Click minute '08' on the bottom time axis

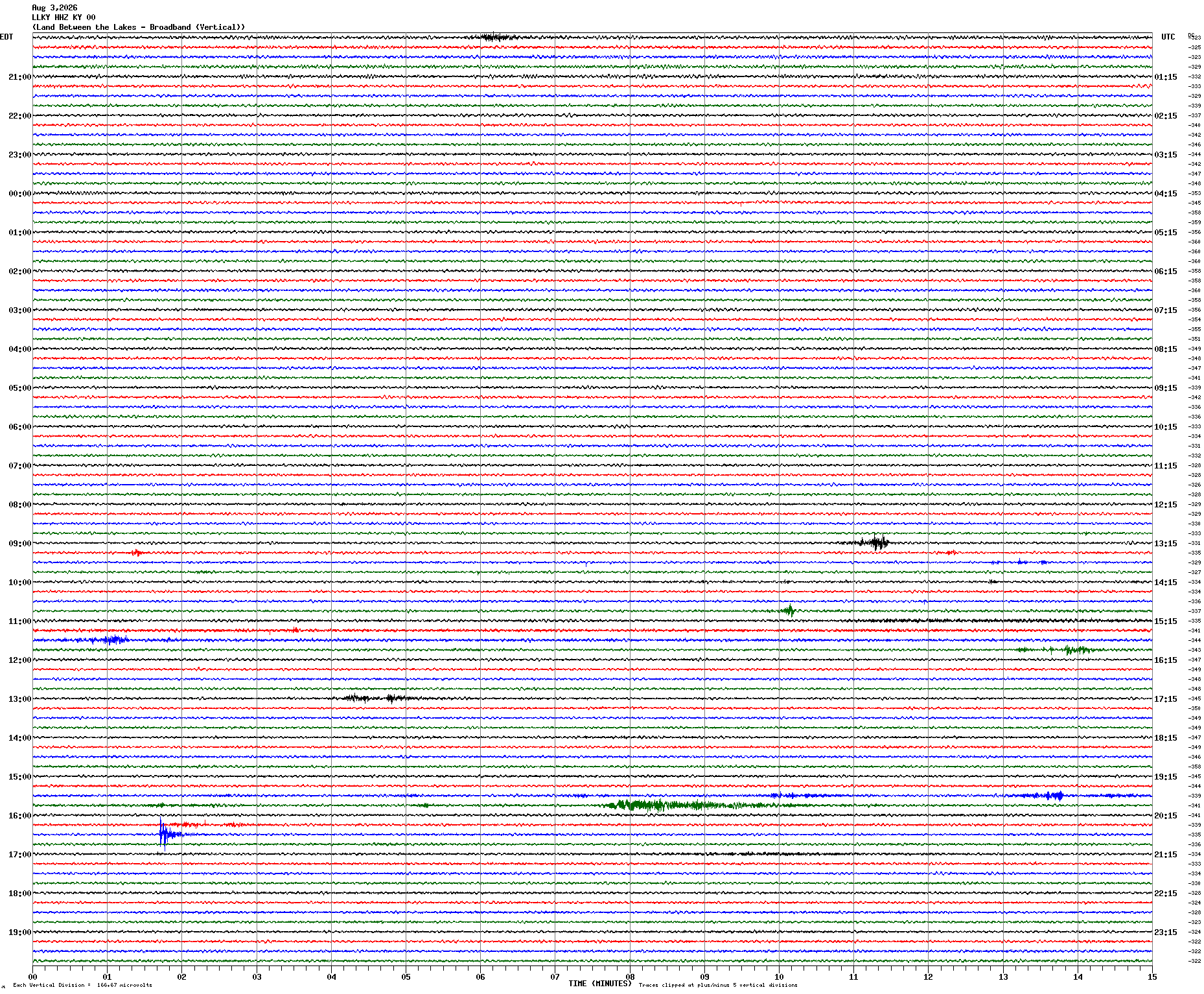pos(630,977)
